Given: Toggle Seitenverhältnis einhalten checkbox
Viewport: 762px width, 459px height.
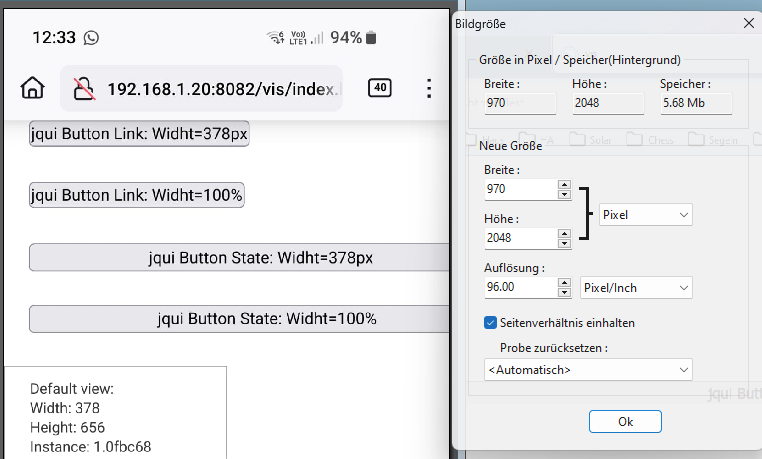Looking at the screenshot, I should click(490, 323).
